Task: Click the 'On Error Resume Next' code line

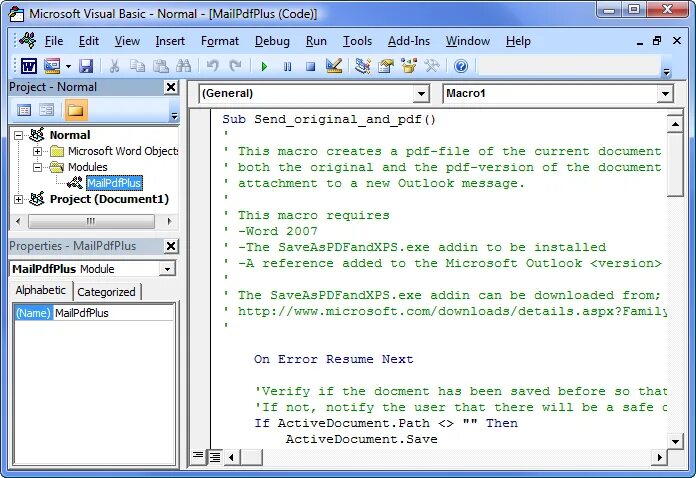Action: (333, 359)
